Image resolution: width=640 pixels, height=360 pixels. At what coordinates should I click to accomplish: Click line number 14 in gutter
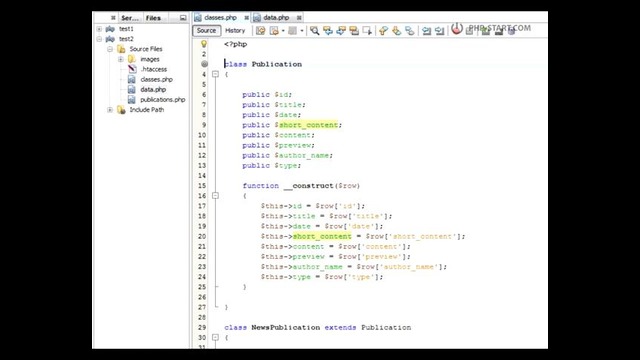click(x=202, y=176)
